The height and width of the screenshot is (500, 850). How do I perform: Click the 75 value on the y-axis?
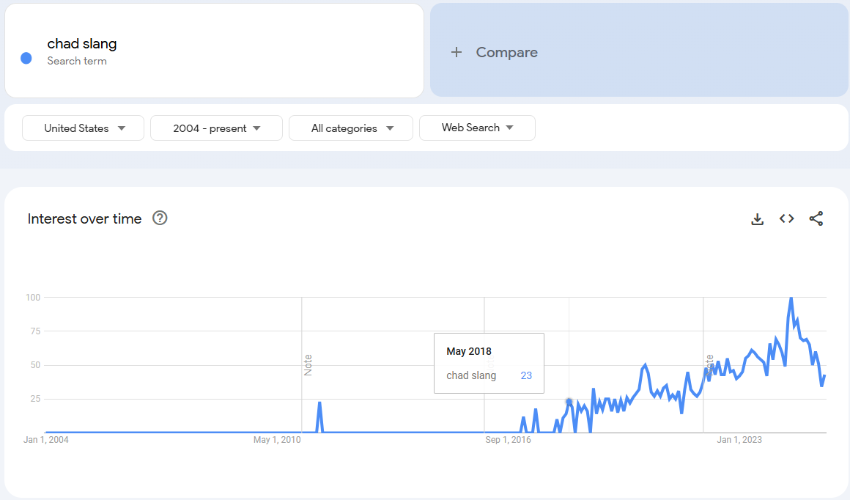coord(35,331)
